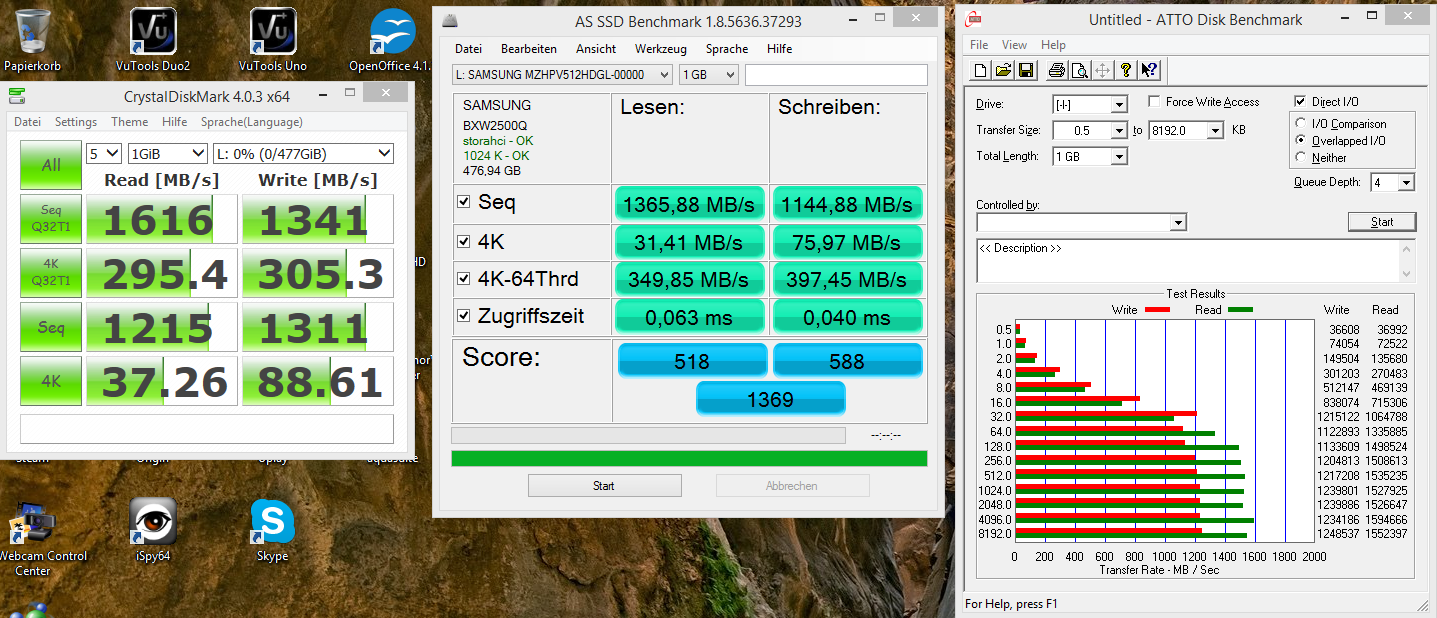Click the total score 1369 box

[x=770, y=399]
